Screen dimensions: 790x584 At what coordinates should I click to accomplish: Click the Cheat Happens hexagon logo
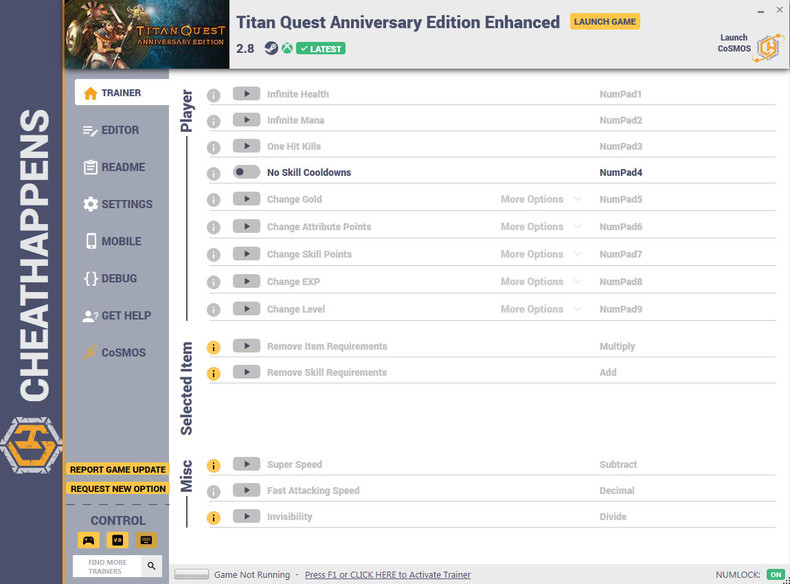pyautogui.click(x=31, y=445)
